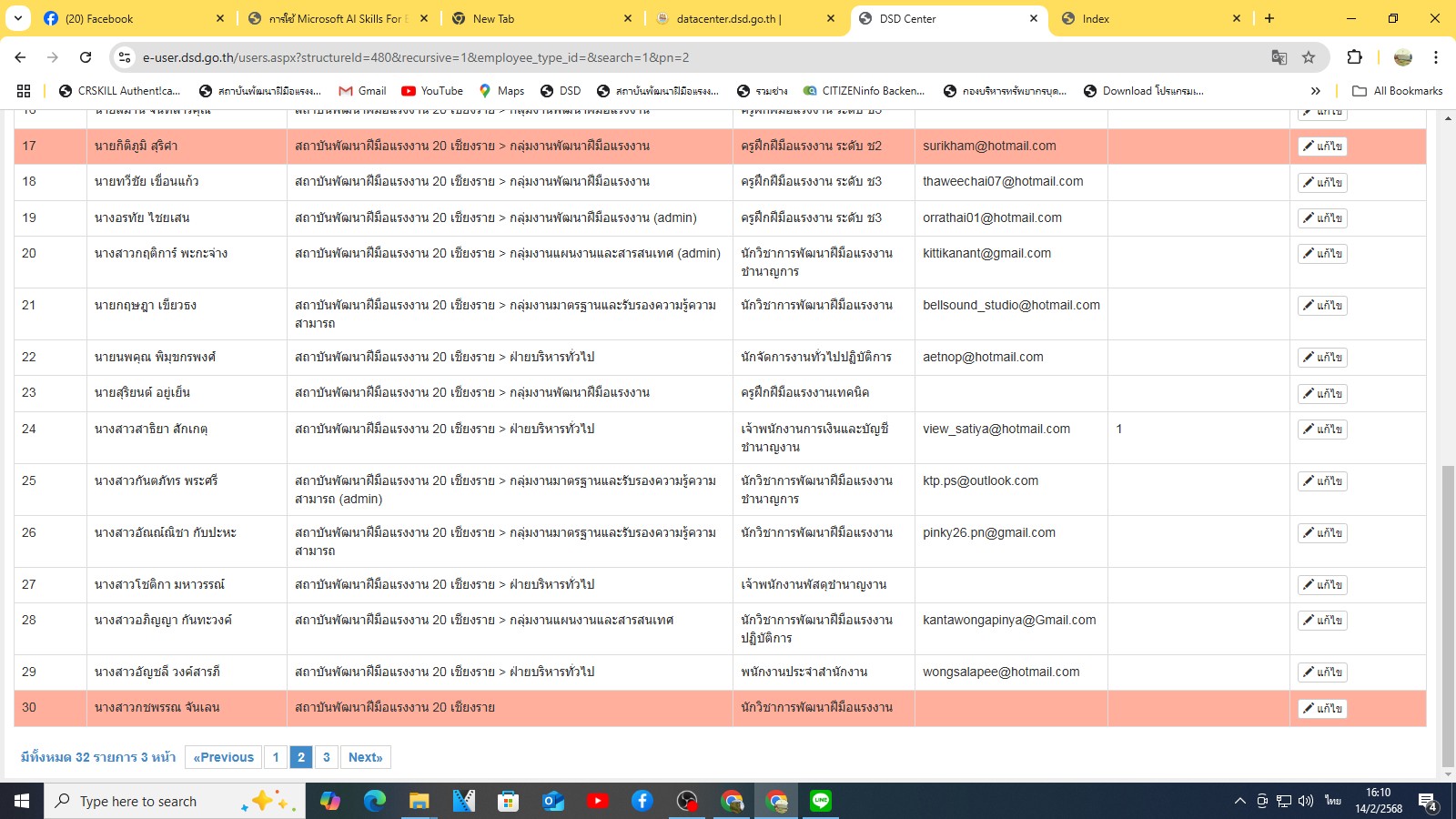Bookmark this page with the star icon
The image size is (1456, 819).
click(1309, 57)
